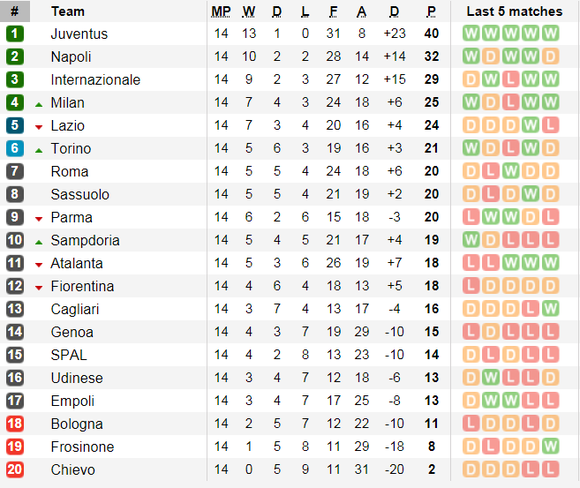Screen dimensions: 580x488
Task: Open the Napoli team link
Action: (x=71, y=57)
